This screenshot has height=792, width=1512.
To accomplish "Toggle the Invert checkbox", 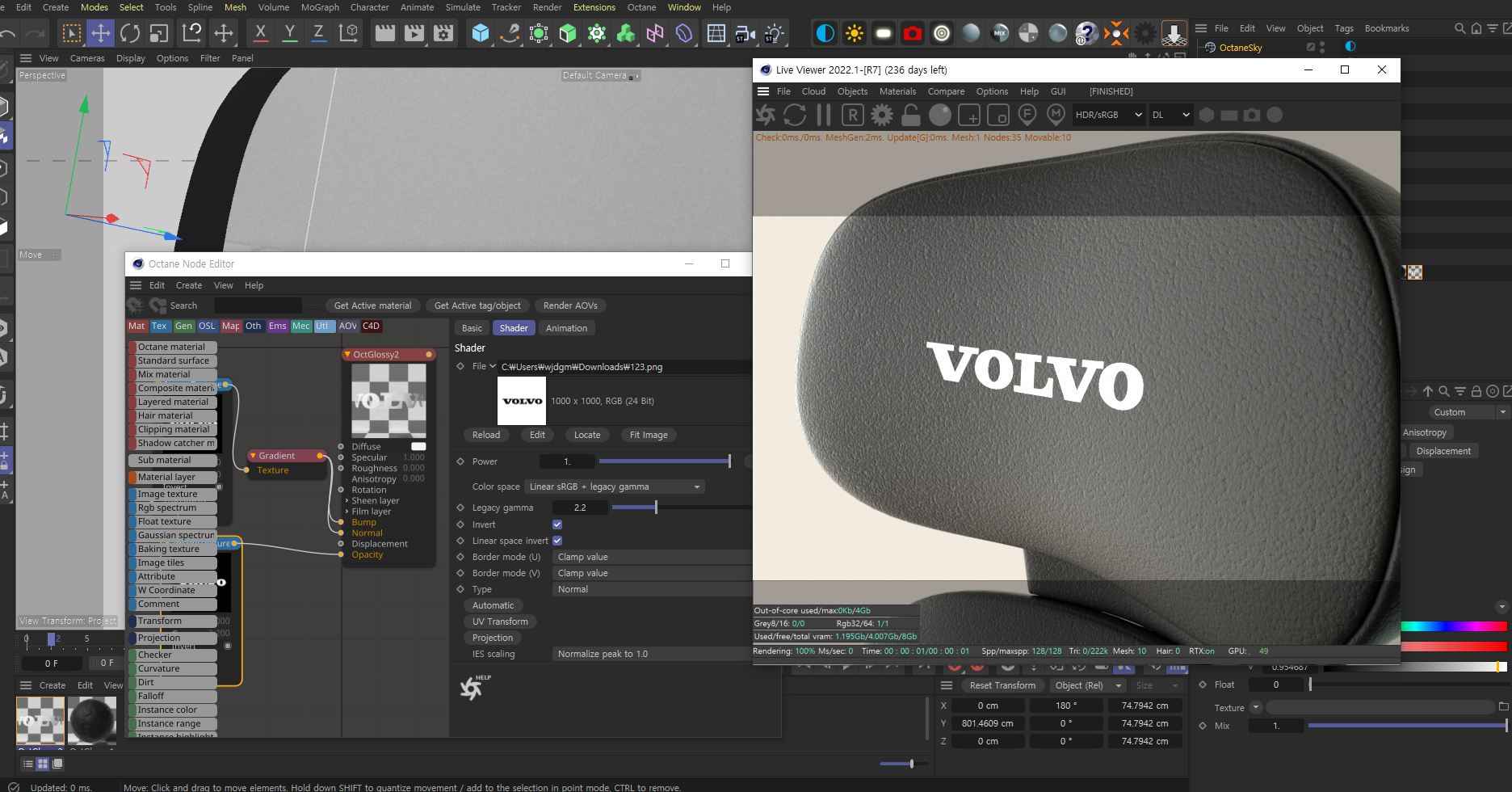I will (557, 524).
